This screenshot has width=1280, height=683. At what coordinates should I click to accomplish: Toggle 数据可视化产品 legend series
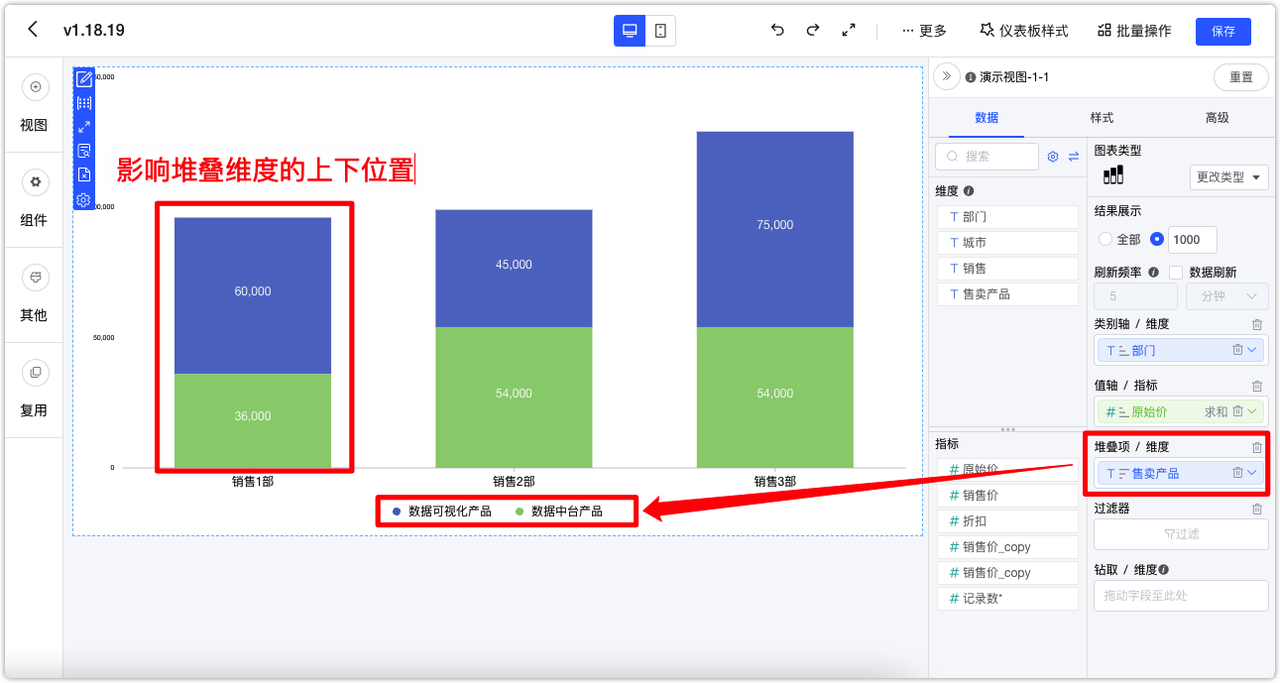point(441,511)
